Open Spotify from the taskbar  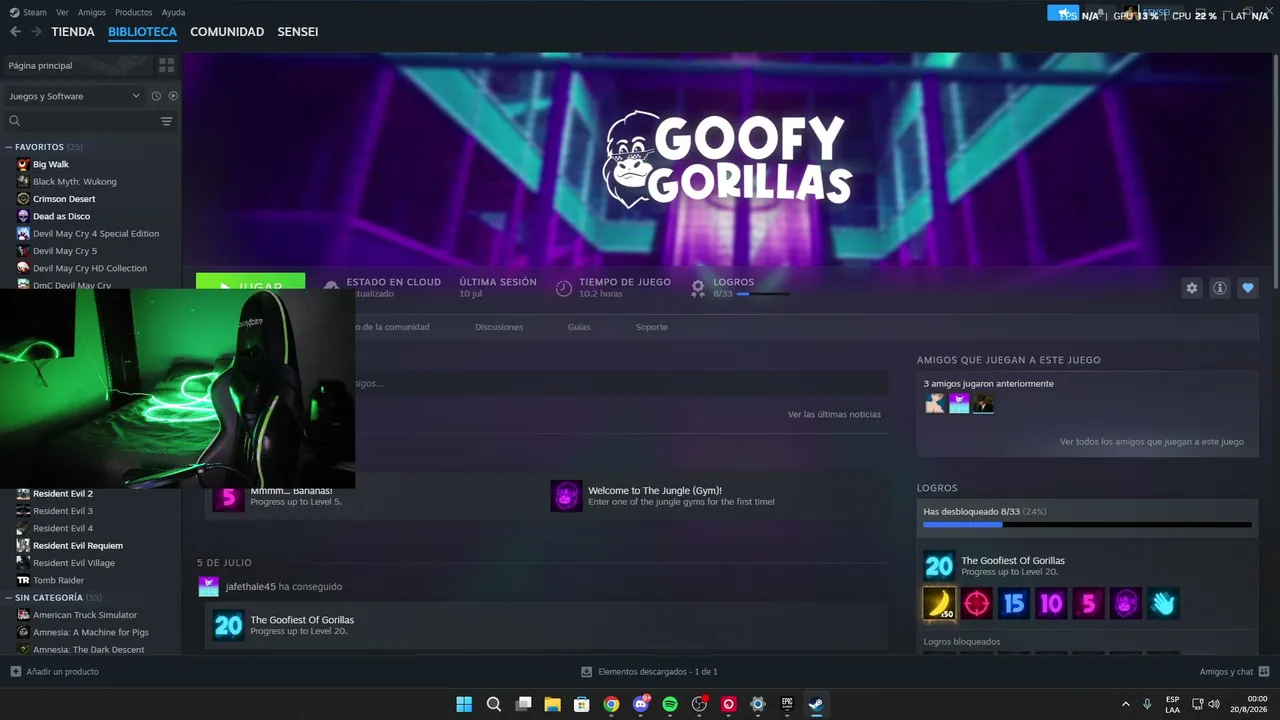tap(670, 704)
